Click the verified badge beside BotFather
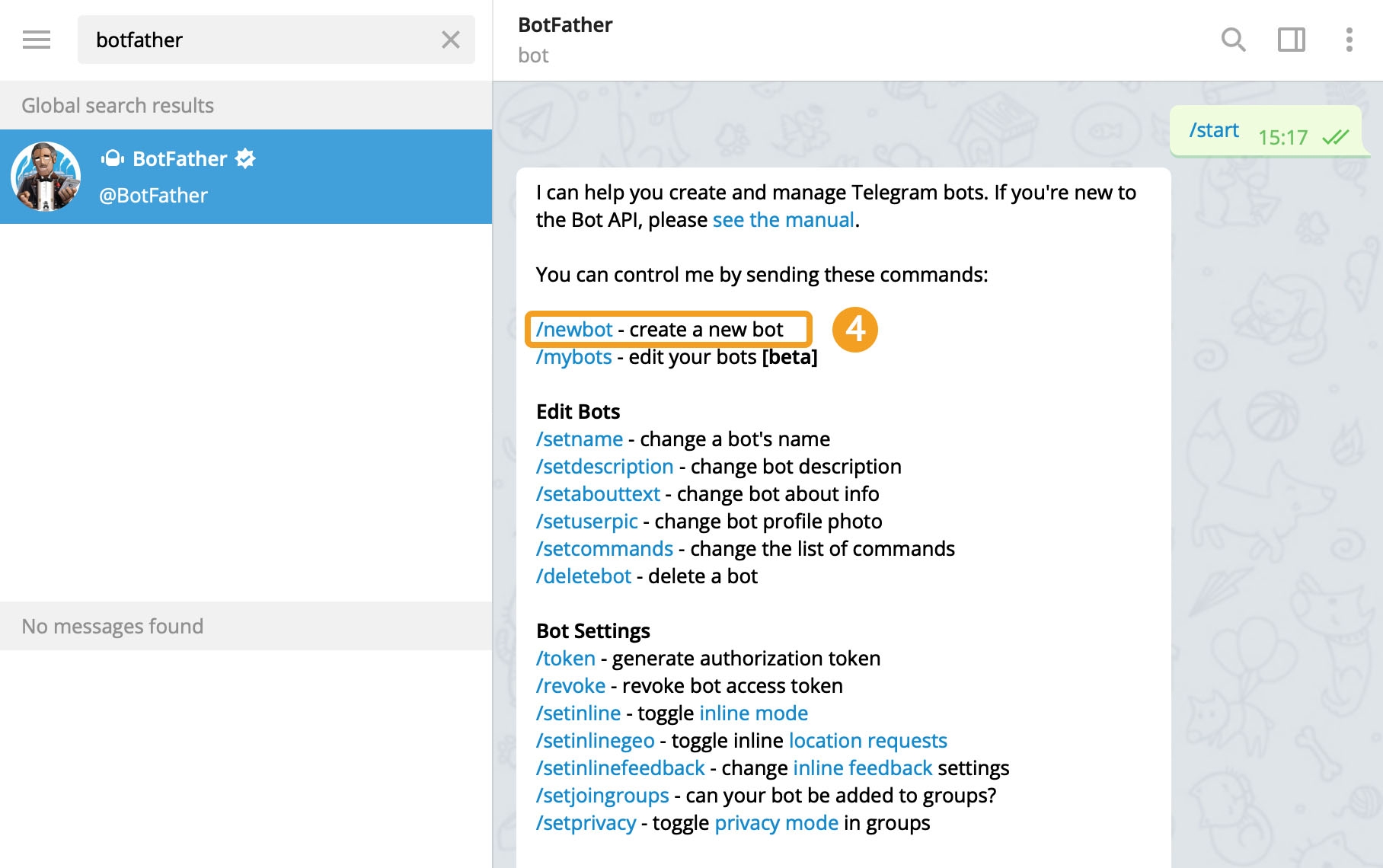The image size is (1383, 868). point(245,158)
